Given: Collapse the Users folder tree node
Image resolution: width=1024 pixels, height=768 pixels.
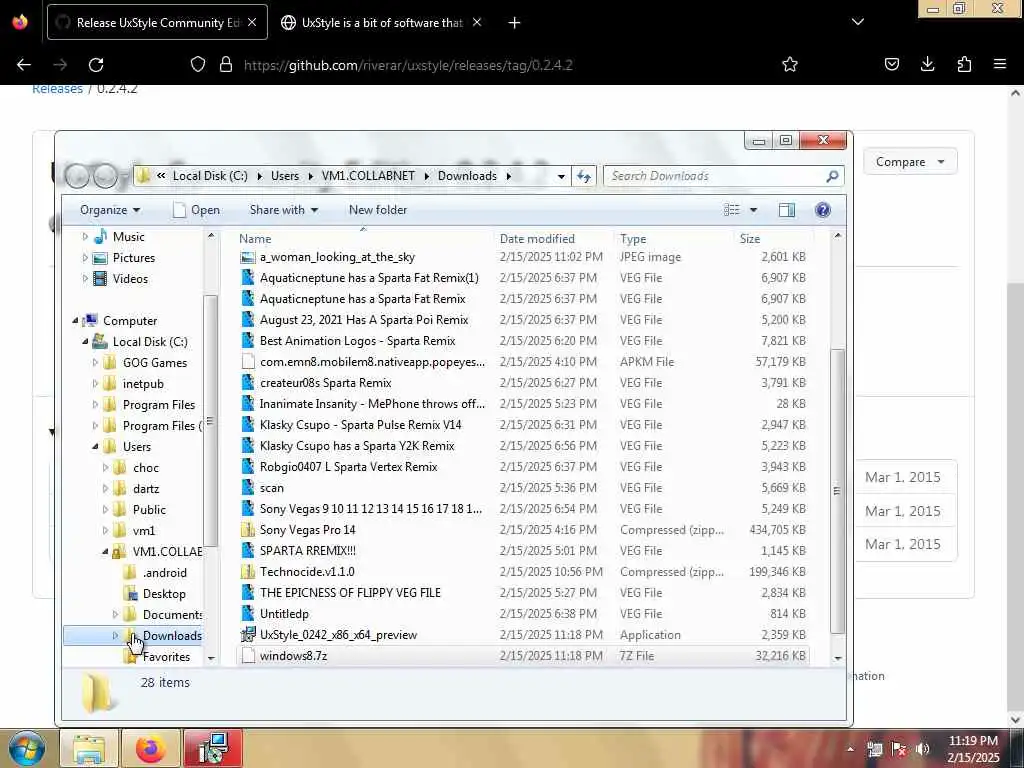Looking at the screenshot, I should [95, 447].
